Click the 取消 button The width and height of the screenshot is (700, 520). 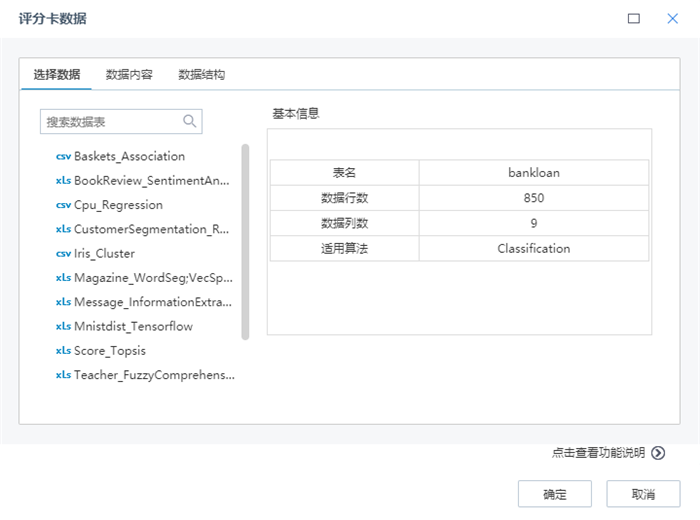coord(643,494)
